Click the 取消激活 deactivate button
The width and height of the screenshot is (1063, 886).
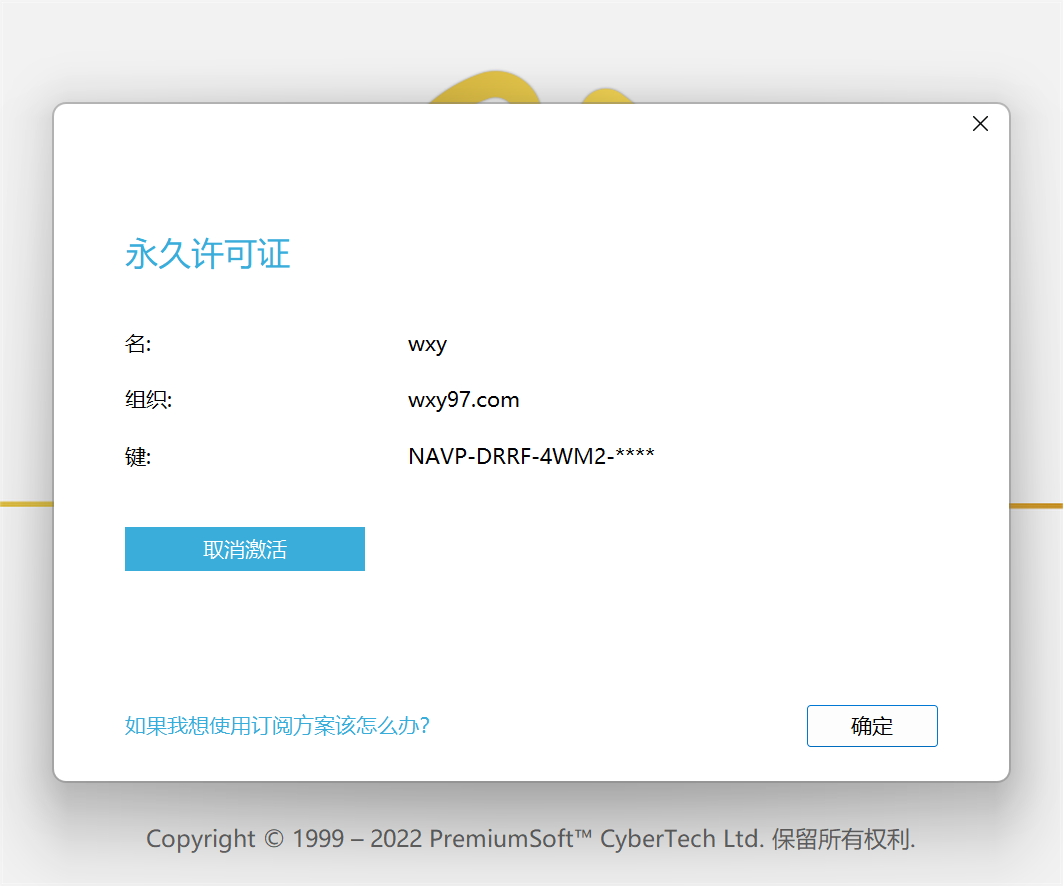tap(244, 549)
